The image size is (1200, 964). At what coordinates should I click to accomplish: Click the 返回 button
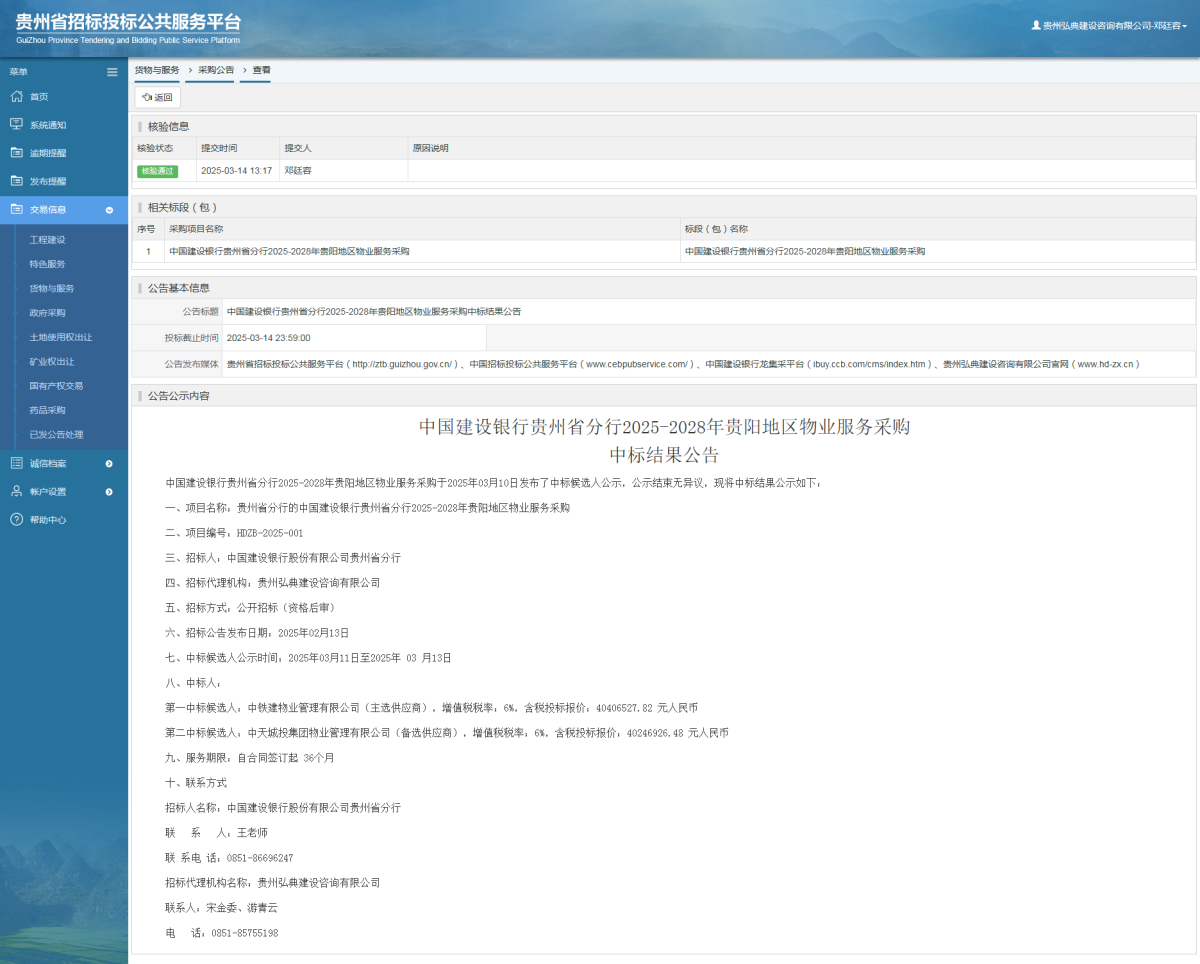[x=157, y=97]
